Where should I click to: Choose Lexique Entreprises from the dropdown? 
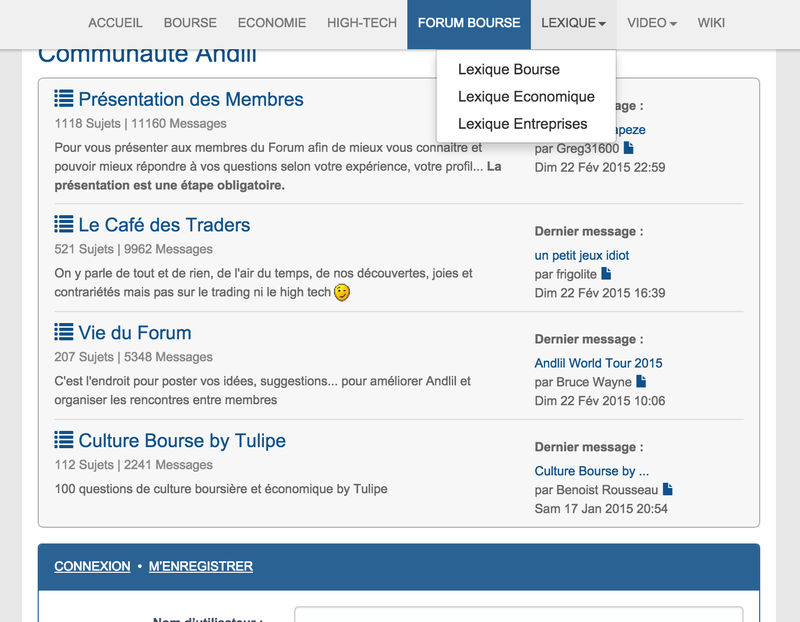click(x=522, y=124)
